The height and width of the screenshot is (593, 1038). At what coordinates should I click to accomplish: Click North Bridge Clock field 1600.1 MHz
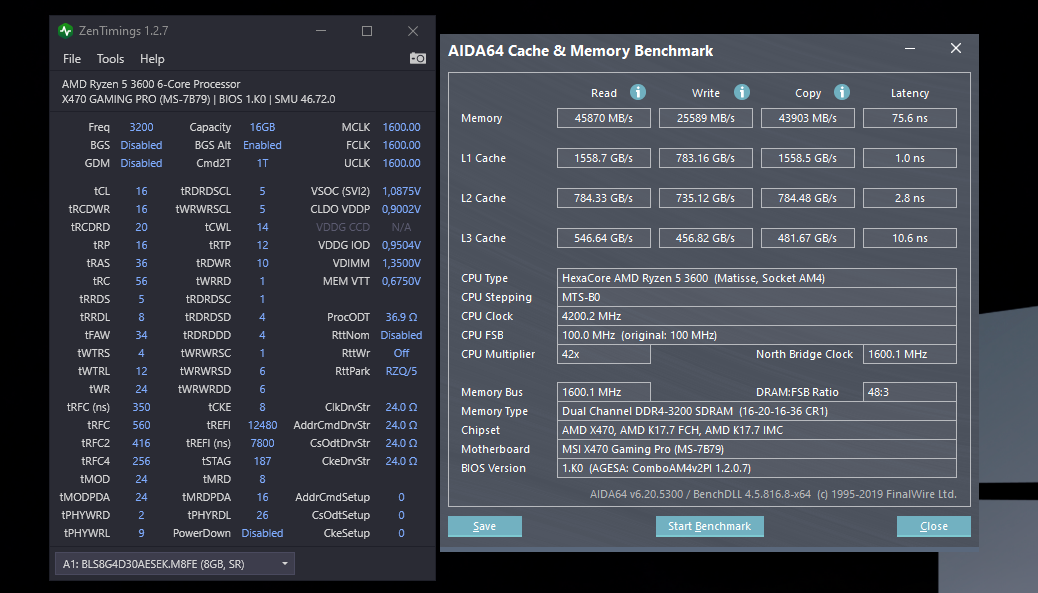pyautogui.click(x=910, y=354)
